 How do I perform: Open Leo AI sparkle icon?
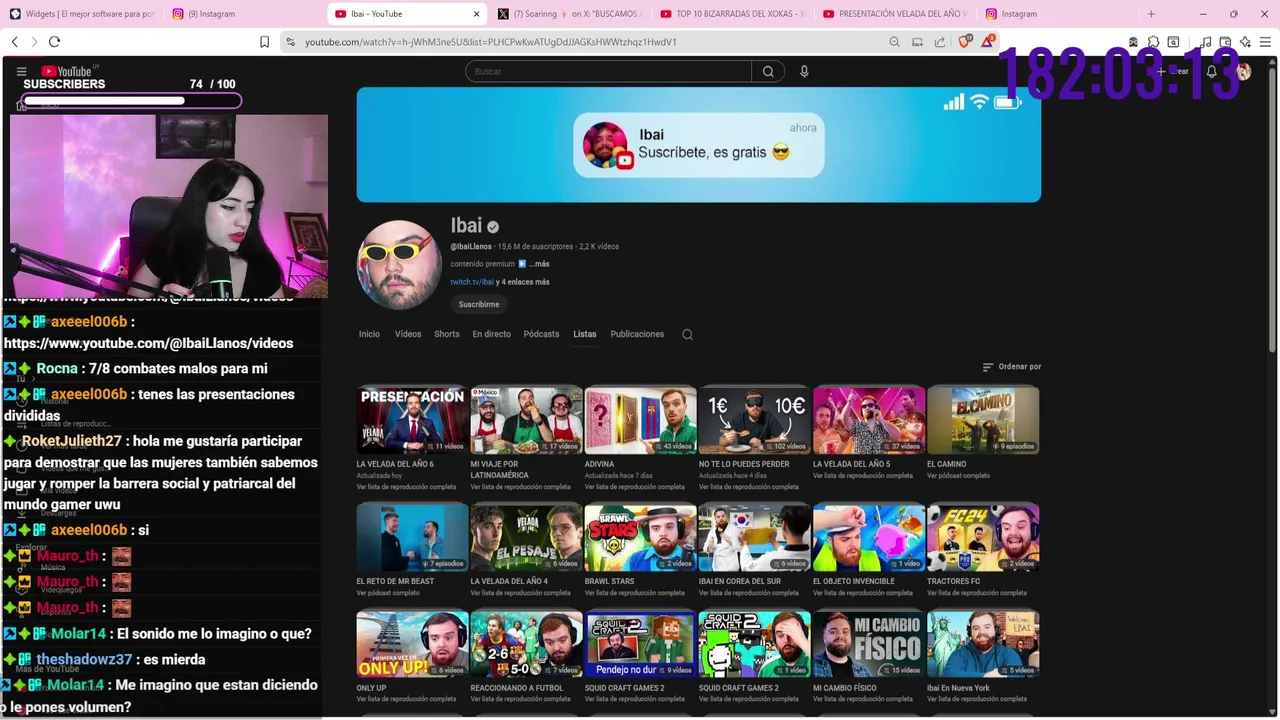[x=1245, y=42]
